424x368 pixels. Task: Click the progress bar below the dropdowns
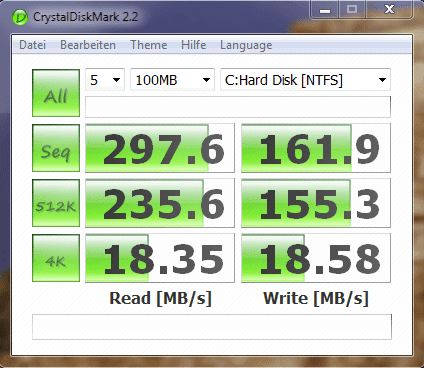(x=238, y=107)
